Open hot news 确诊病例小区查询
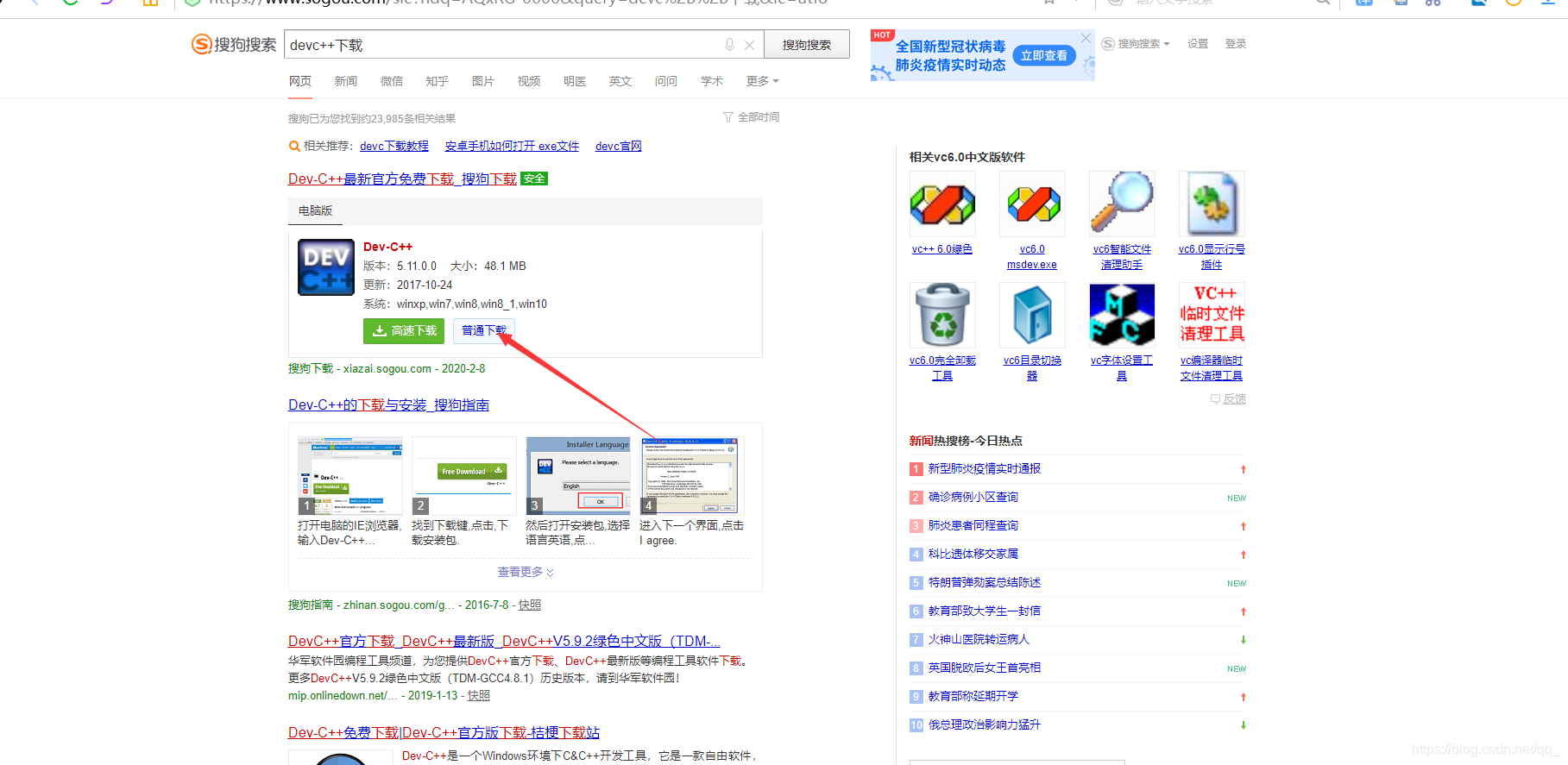 (x=973, y=497)
